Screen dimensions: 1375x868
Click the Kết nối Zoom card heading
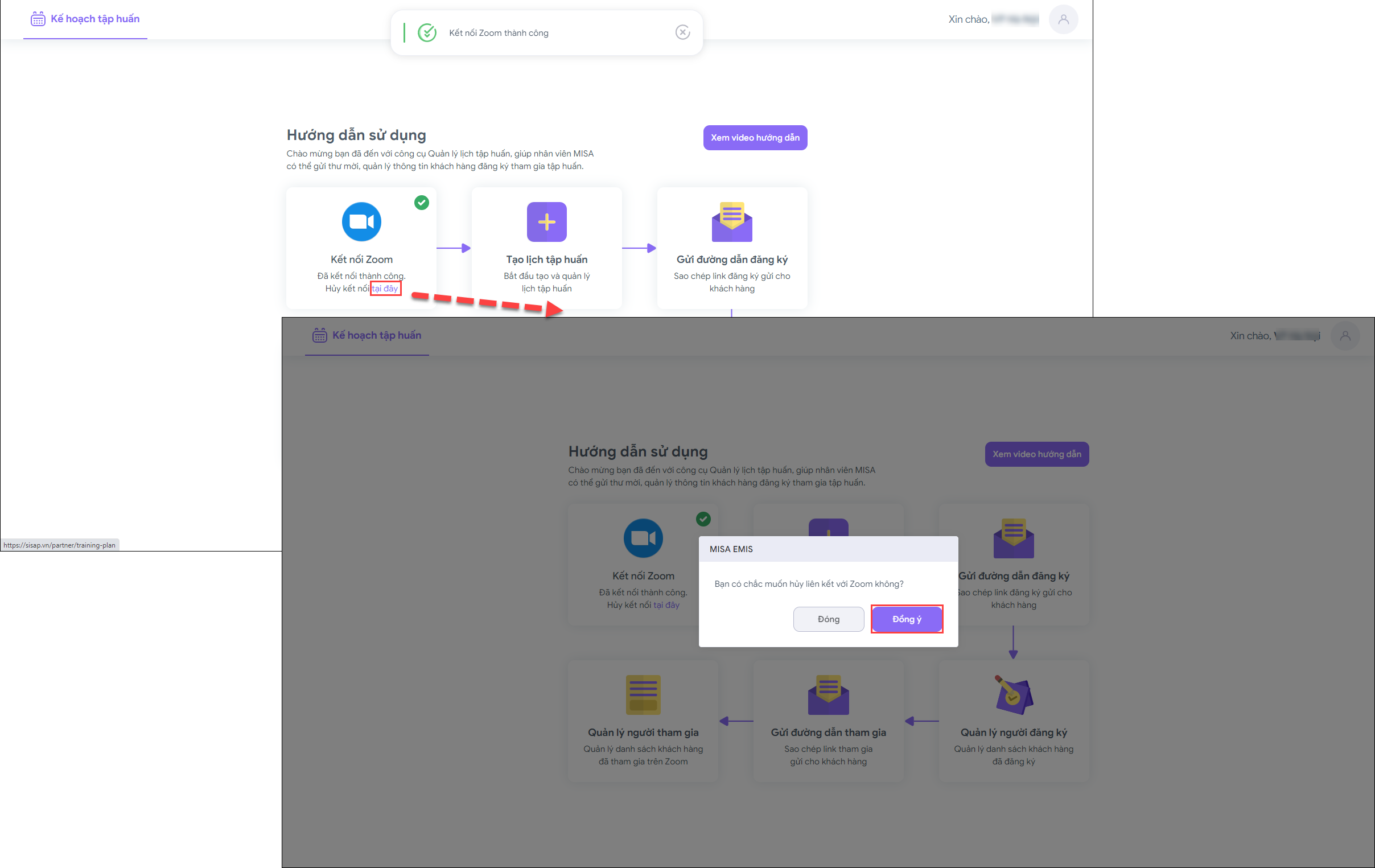coord(361,259)
